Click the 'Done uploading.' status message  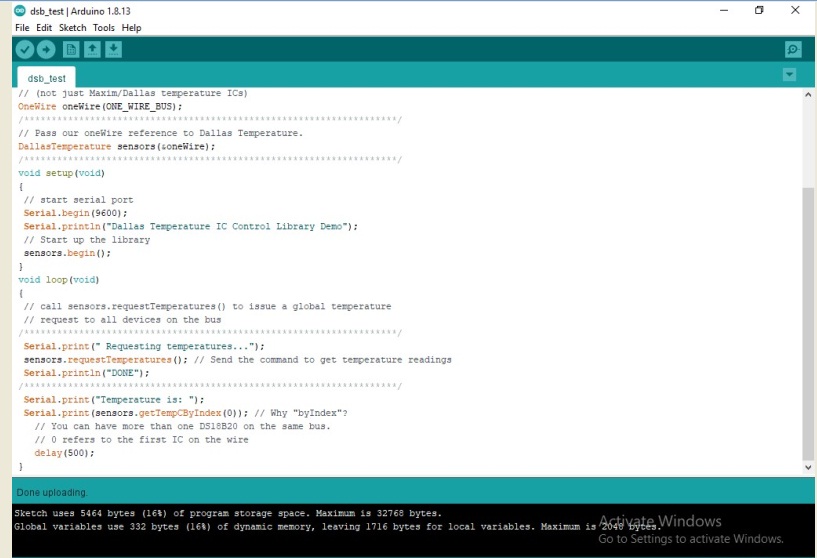[x=52, y=492]
